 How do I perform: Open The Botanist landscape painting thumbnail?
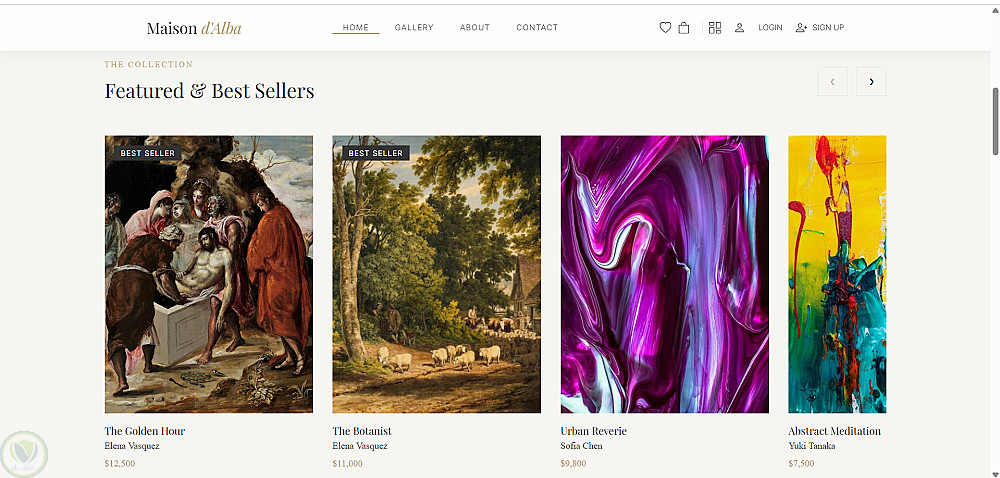pyautogui.click(x=436, y=274)
